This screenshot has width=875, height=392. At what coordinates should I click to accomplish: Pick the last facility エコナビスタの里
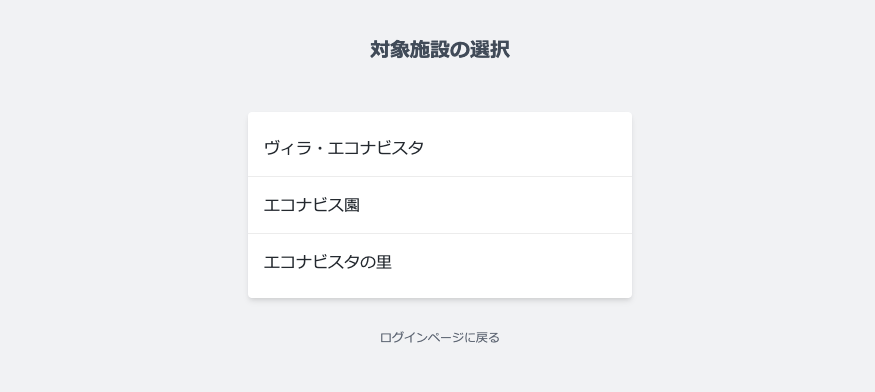pyautogui.click(x=440, y=262)
